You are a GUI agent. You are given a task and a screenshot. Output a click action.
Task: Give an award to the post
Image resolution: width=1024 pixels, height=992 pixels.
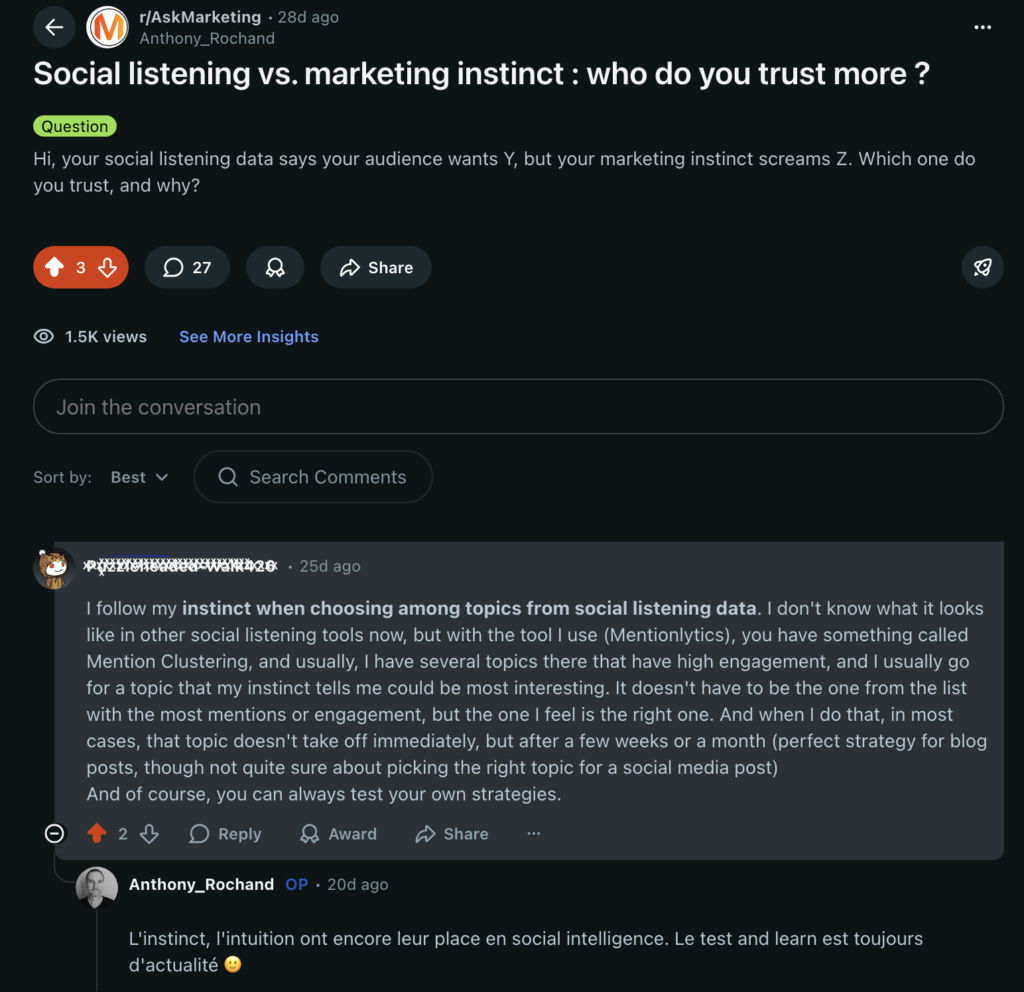(275, 267)
